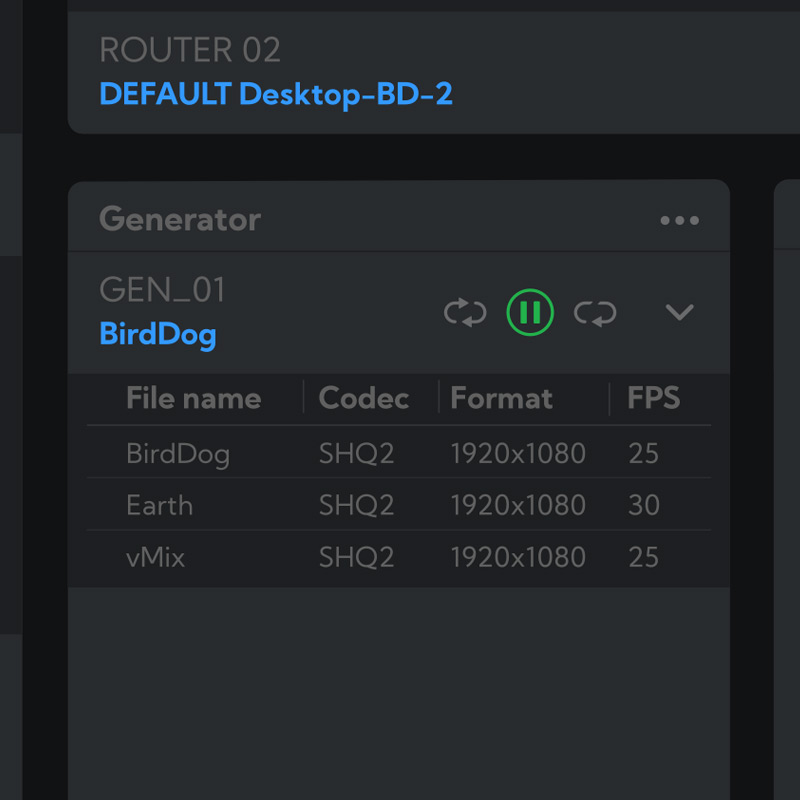Click the Format column header
The height and width of the screenshot is (800, 800).
[502, 398]
